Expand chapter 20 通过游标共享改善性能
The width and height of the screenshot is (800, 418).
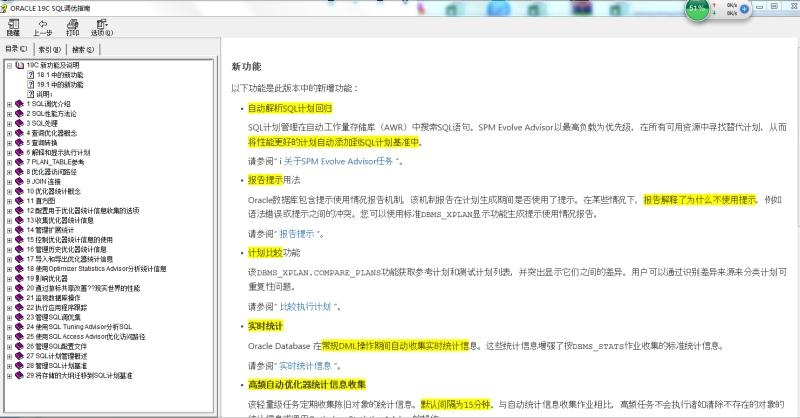(9, 288)
